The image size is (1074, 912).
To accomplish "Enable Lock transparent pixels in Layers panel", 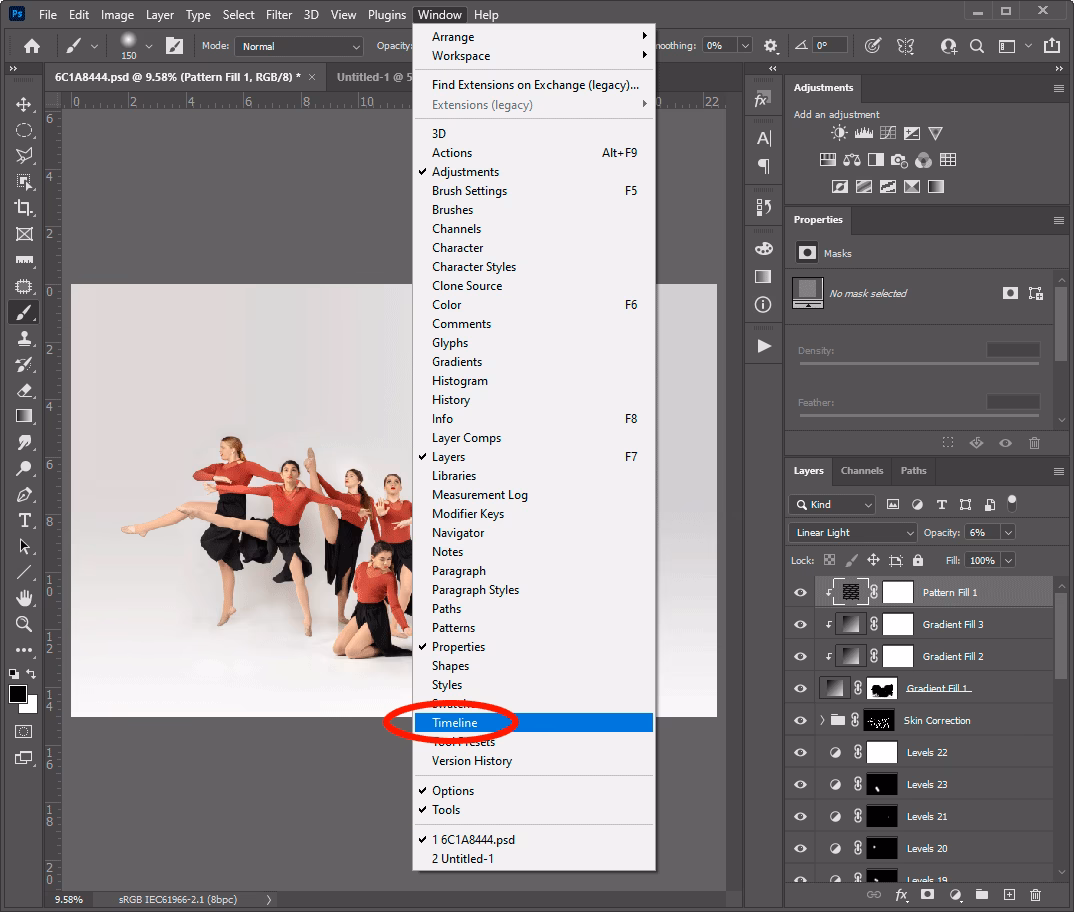I will click(x=829, y=560).
